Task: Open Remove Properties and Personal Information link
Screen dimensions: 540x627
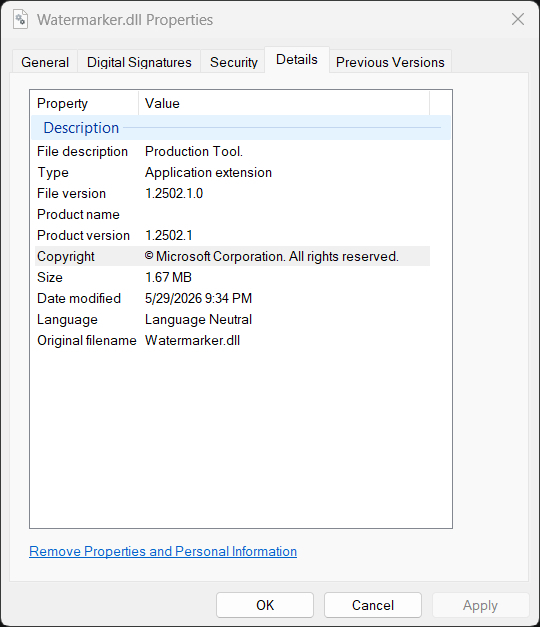Action: point(163,551)
